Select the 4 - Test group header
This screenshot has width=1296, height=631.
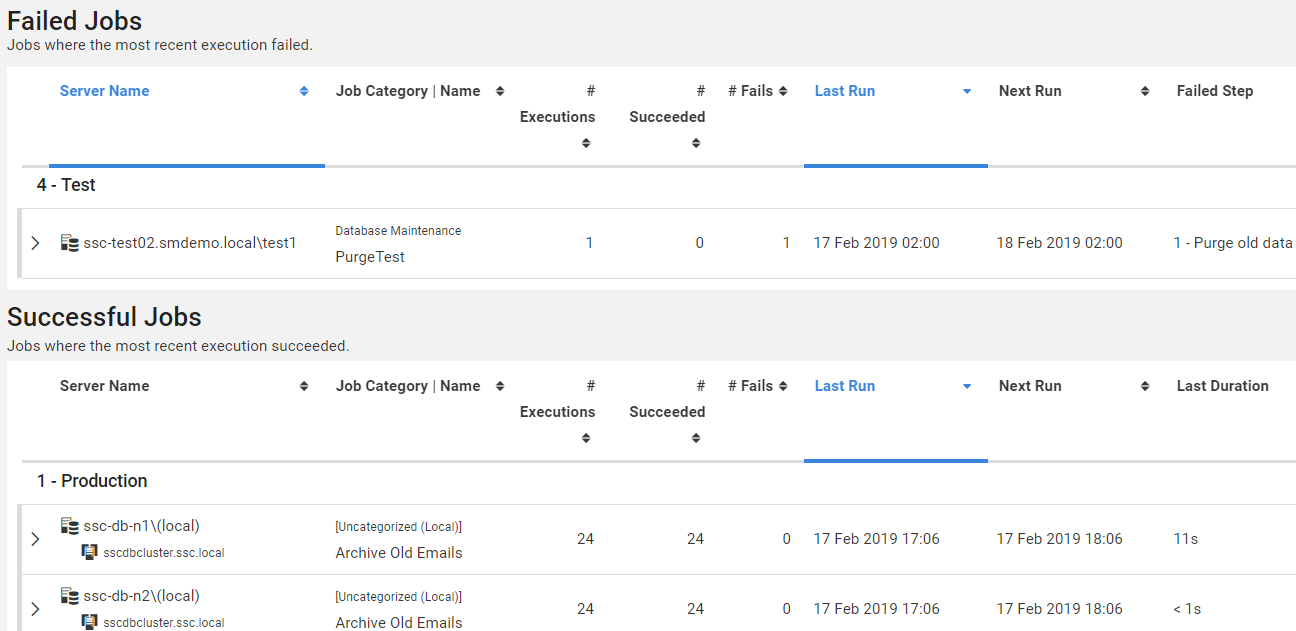click(66, 185)
